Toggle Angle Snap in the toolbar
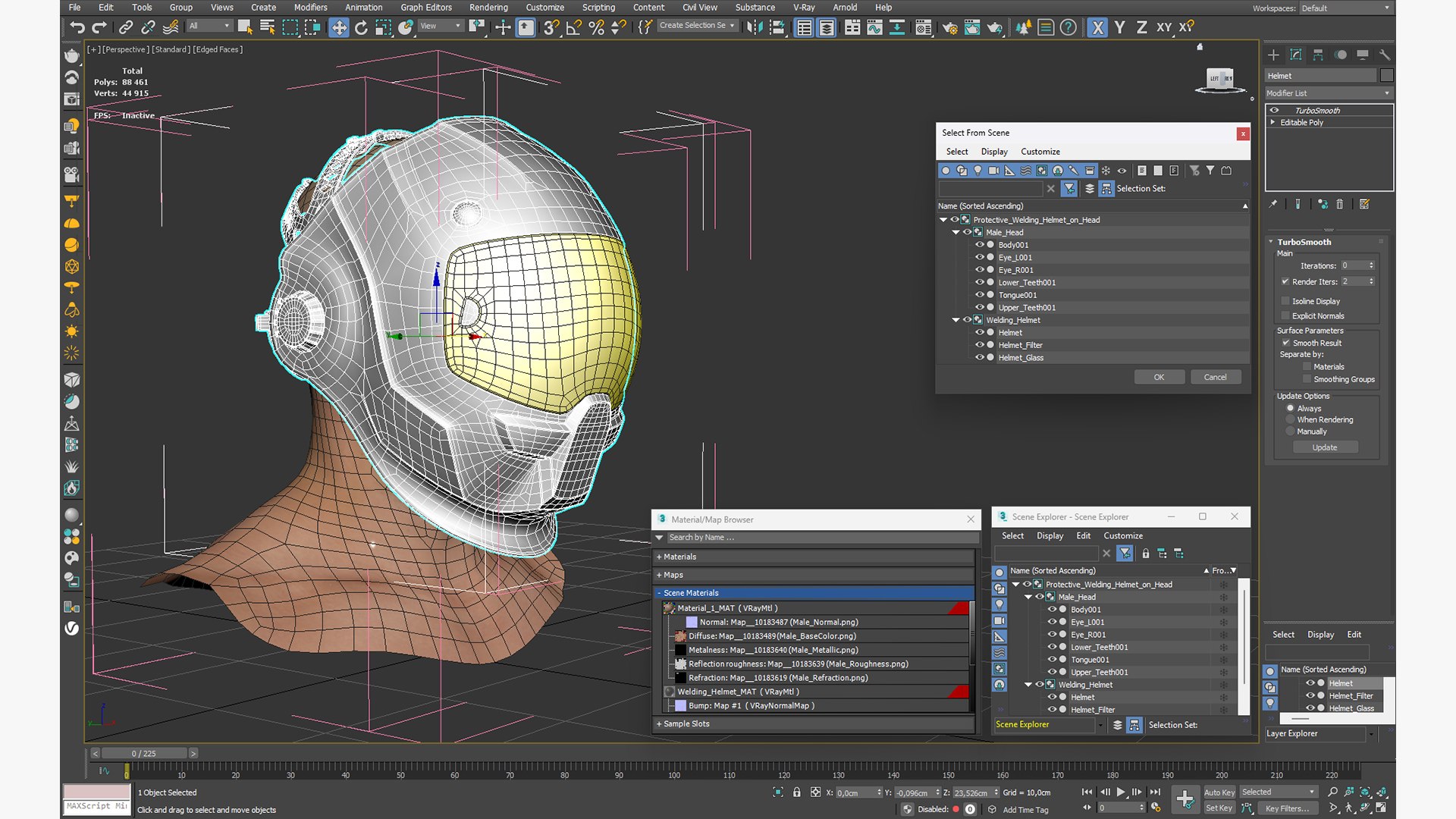This screenshot has height=819, width=1456. [x=573, y=28]
